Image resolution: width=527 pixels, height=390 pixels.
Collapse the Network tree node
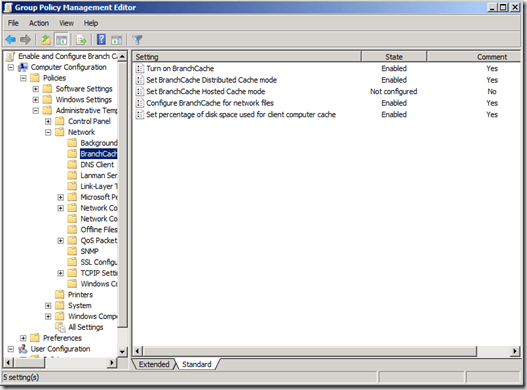[48, 132]
